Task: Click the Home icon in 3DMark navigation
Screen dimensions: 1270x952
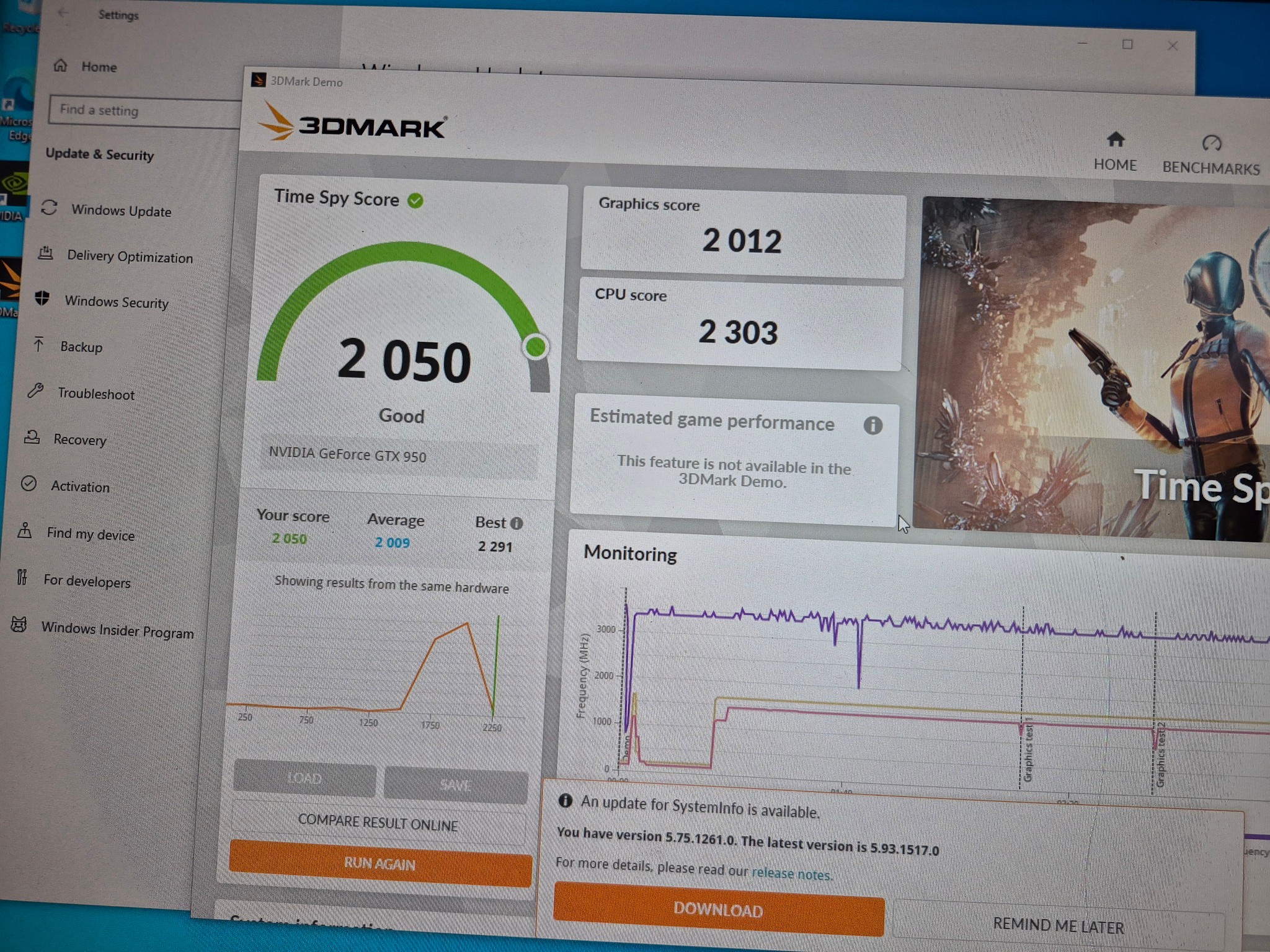Action: point(1116,139)
